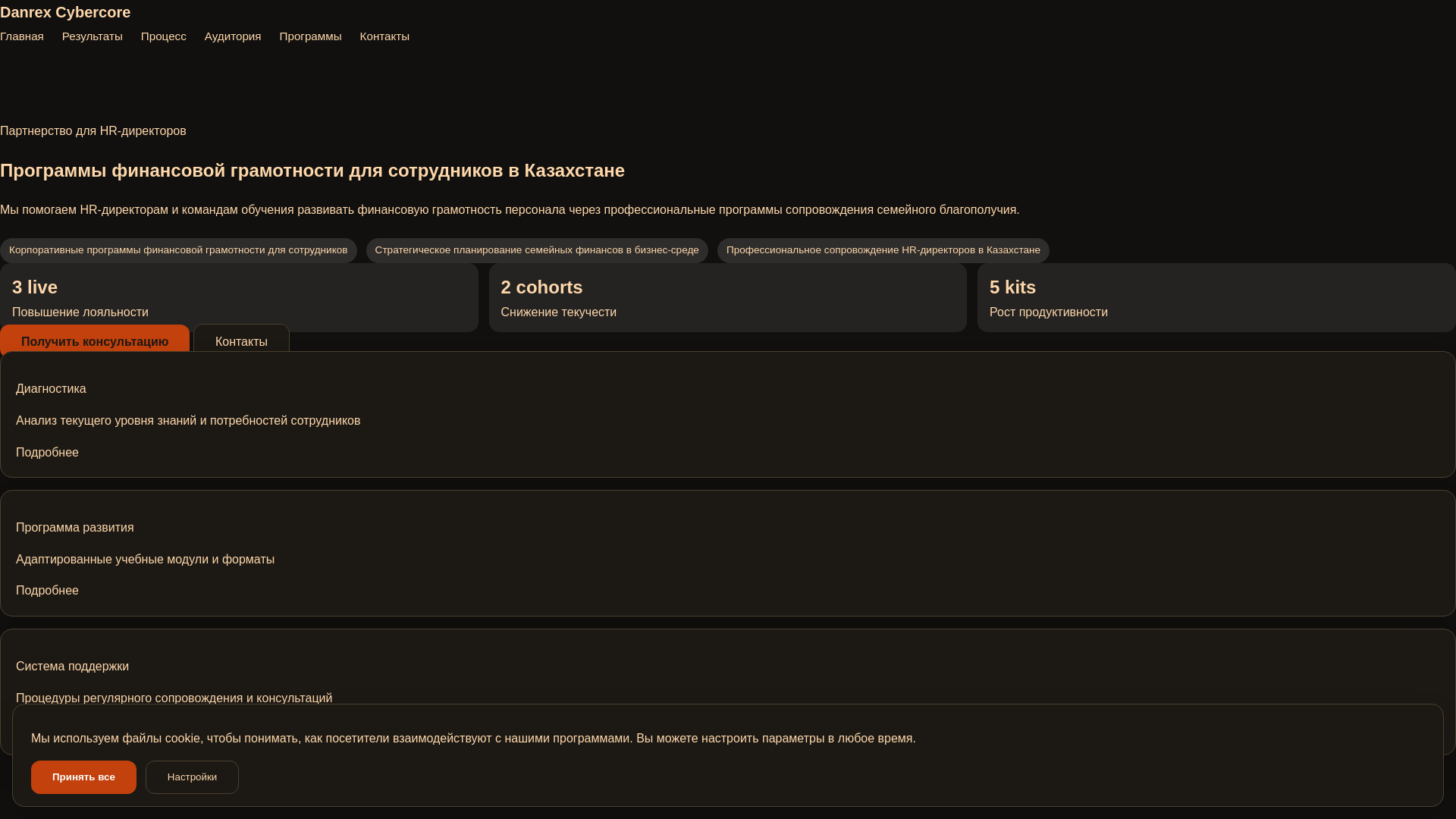Click the intro paragraph Мы помогаем HR-директорам
Viewport: 1456px width, 819px height.
point(510,210)
